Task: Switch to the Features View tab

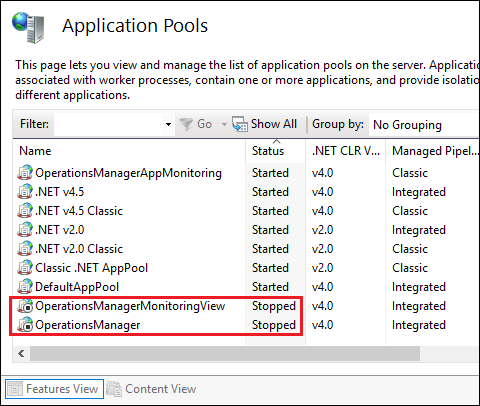Action: click(x=55, y=389)
